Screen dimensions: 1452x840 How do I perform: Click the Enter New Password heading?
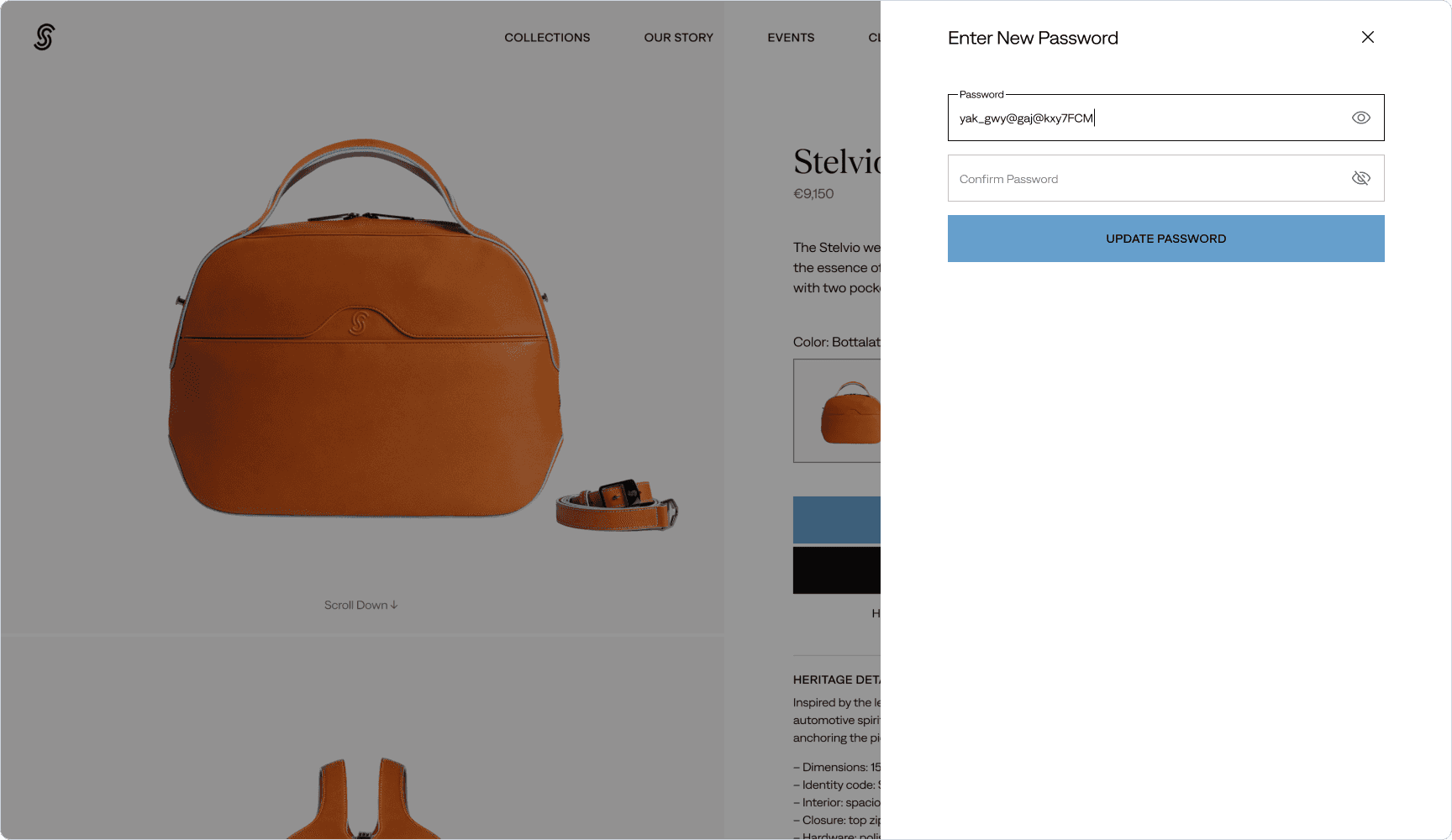click(1033, 38)
